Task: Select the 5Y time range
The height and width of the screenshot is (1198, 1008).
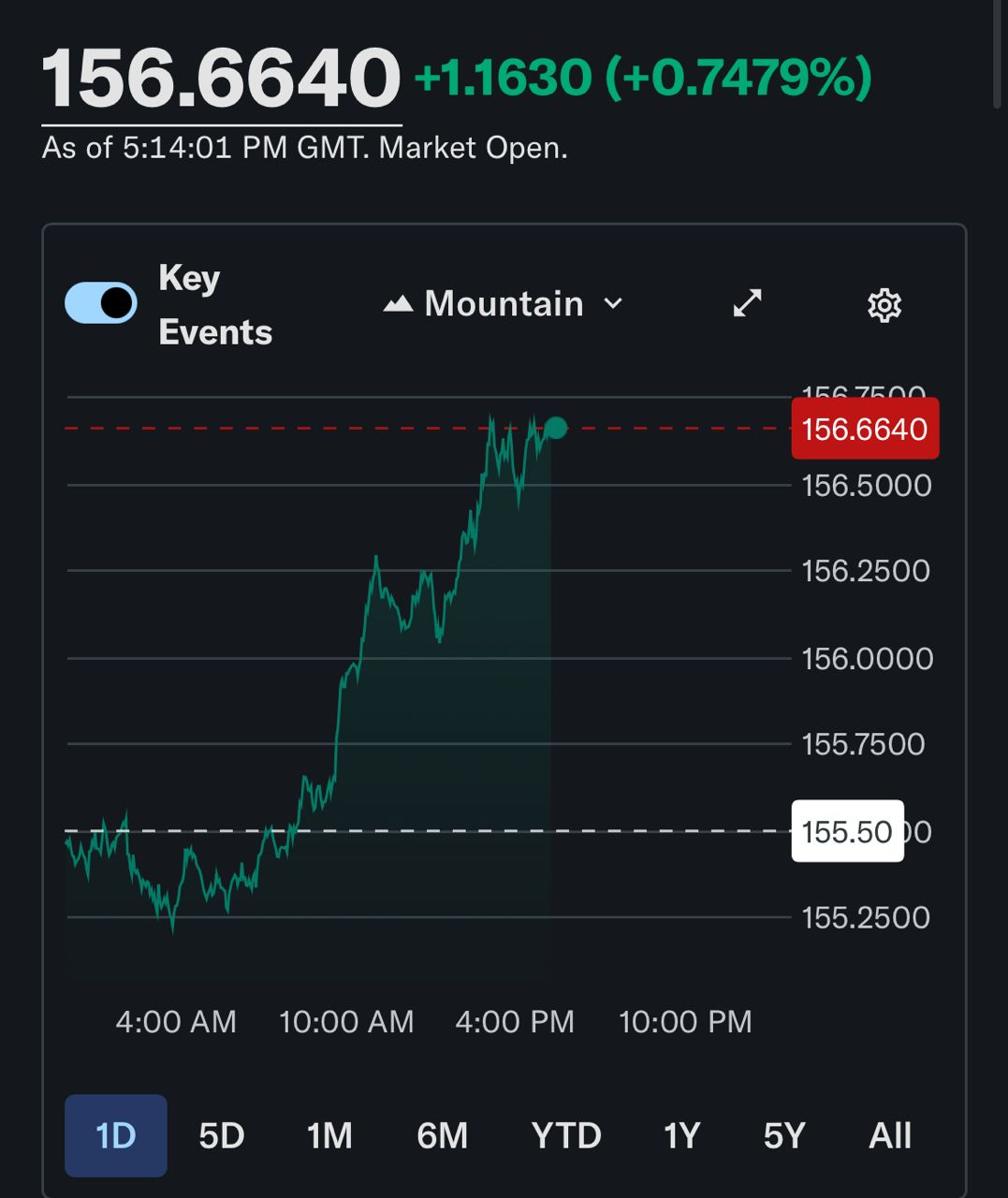Action: click(x=784, y=1135)
